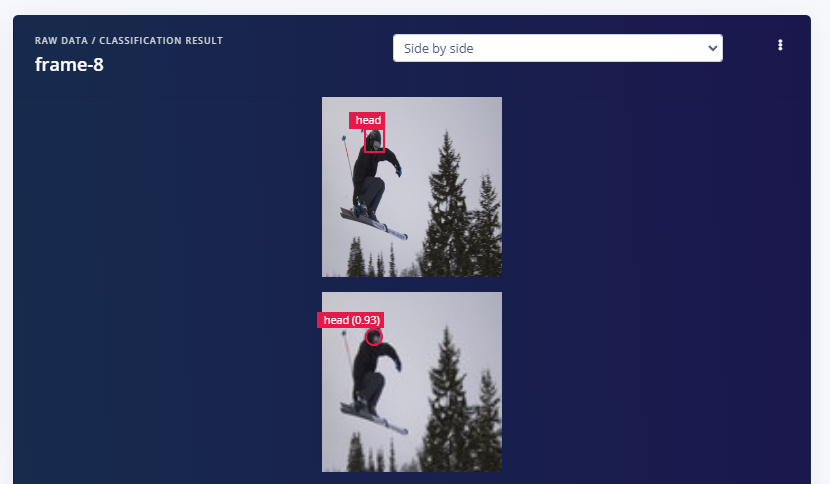
Task: Click the RAW DATA / CLASSIFICATION RESULT header
Action: tap(129, 41)
